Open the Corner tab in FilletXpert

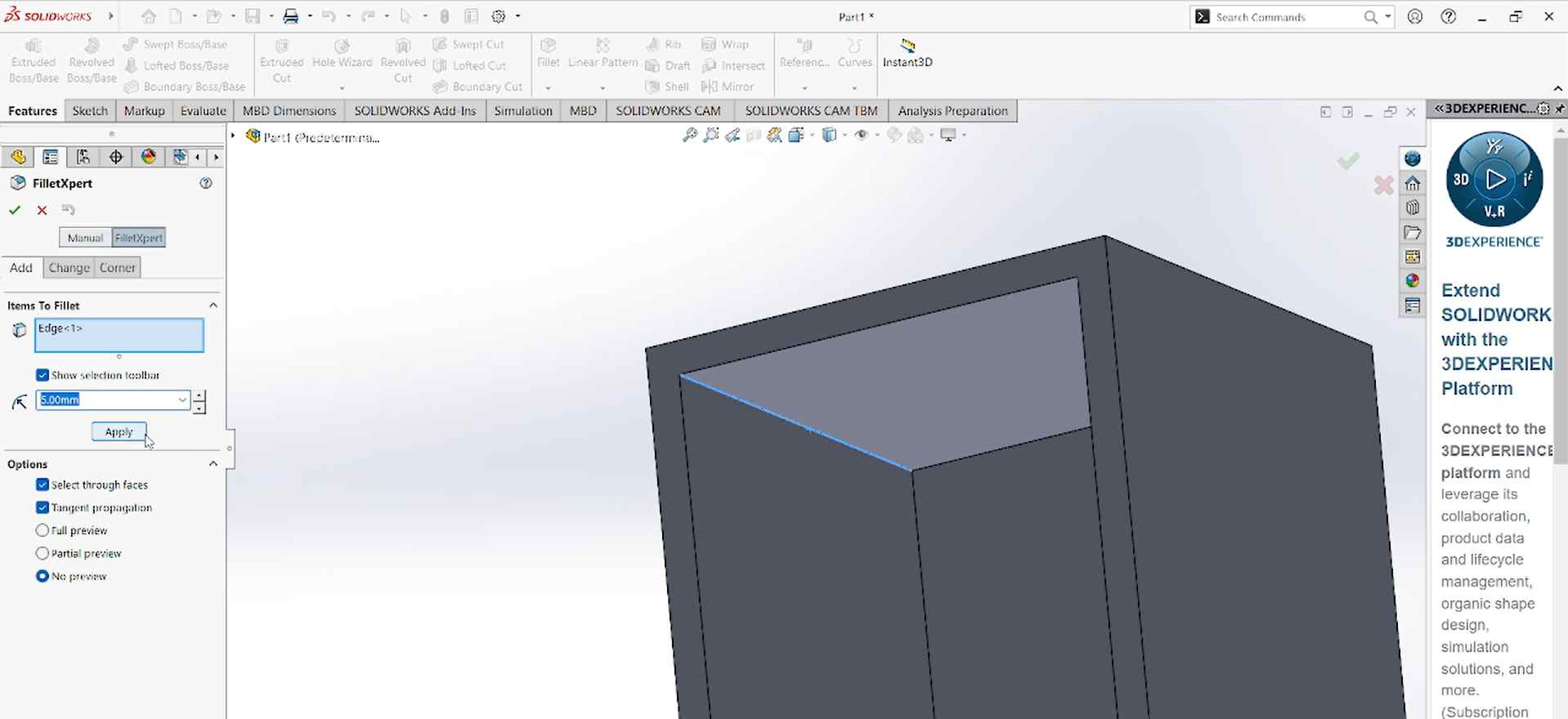[x=117, y=268]
